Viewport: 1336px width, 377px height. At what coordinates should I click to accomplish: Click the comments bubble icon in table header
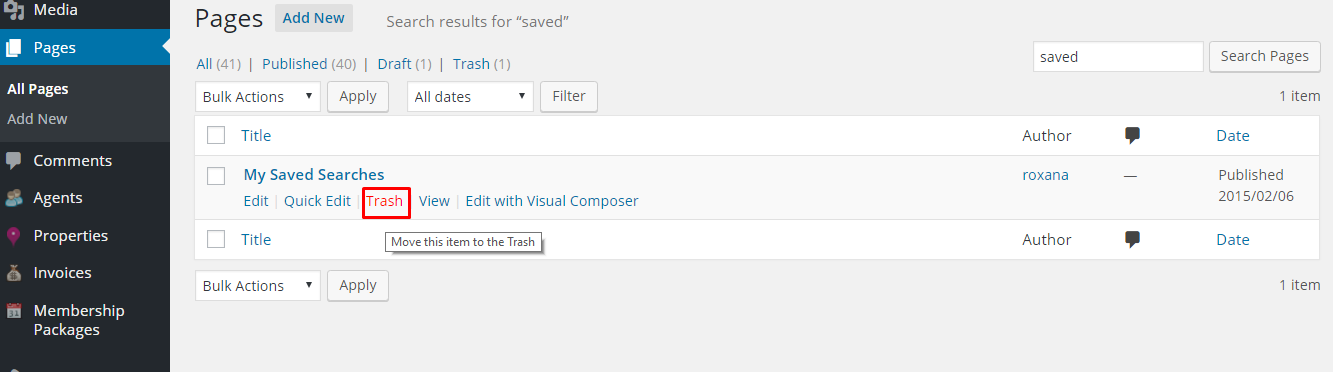(x=1133, y=136)
